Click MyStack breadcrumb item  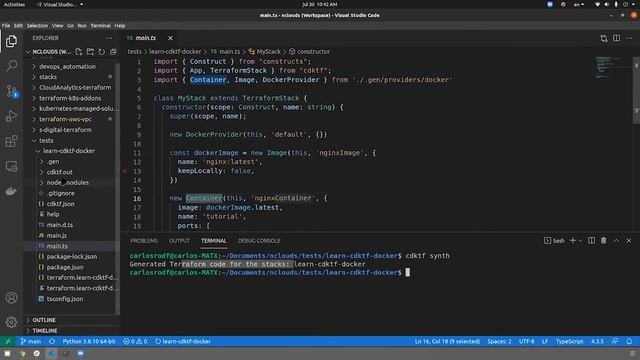coord(264,52)
